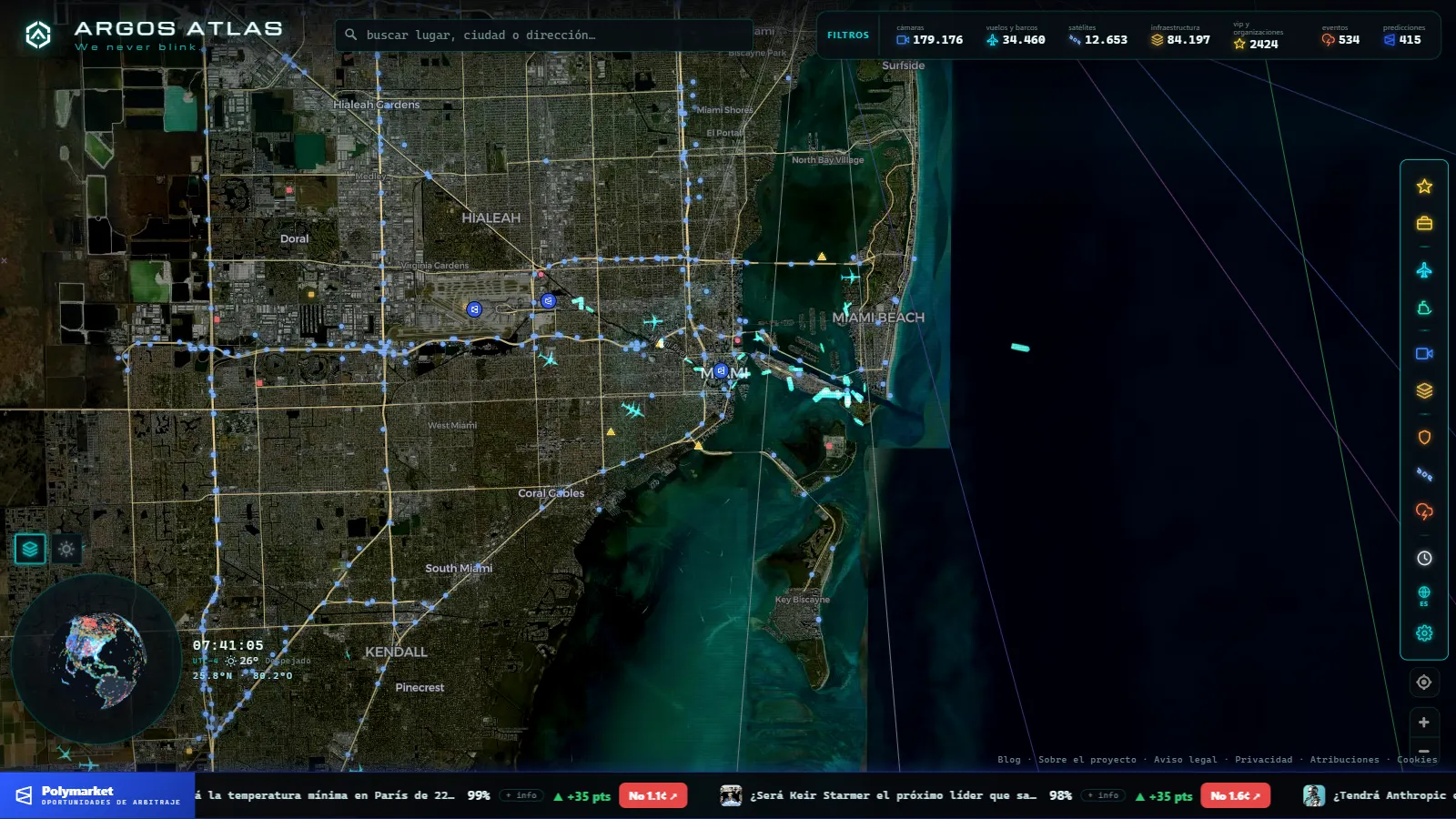Open the clock history icon in sidebar
The width and height of the screenshot is (1456, 819).
[1424, 558]
